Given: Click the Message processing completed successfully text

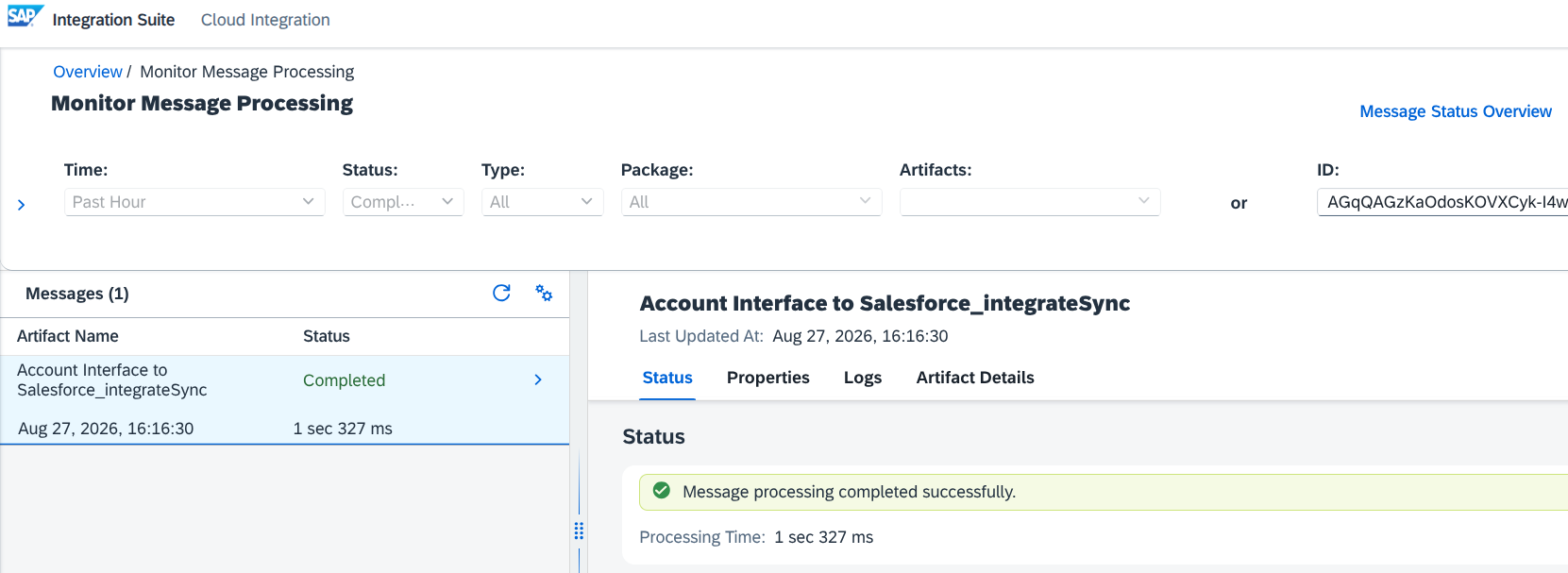Looking at the screenshot, I should (x=849, y=492).
